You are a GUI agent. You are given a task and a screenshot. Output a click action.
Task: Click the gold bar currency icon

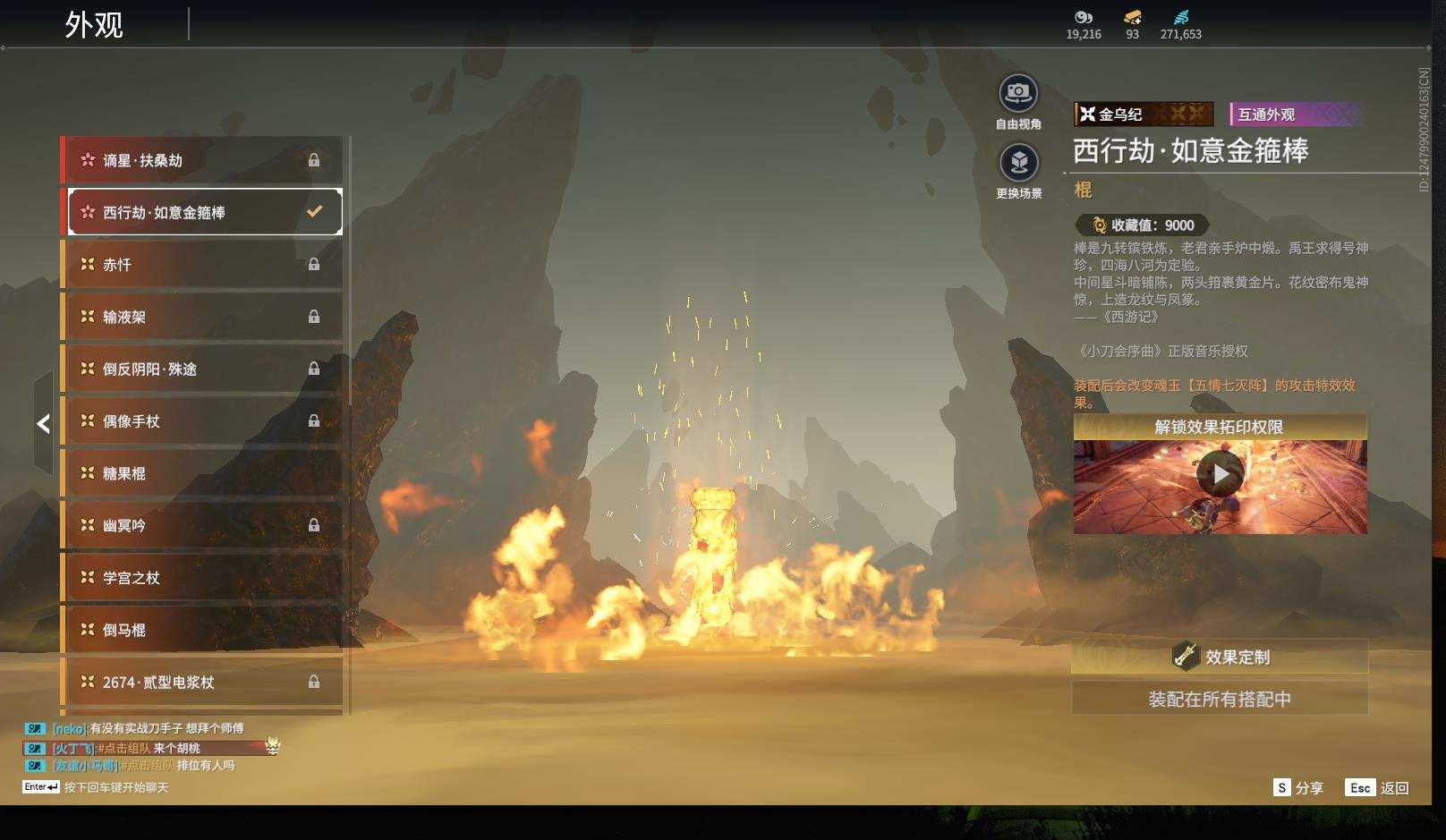(1132, 17)
